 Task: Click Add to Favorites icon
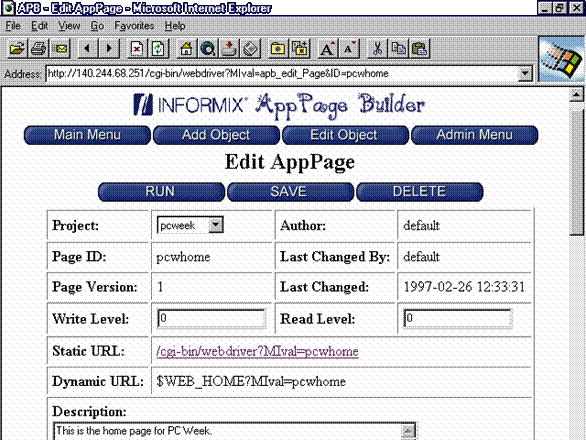(x=300, y=49)
